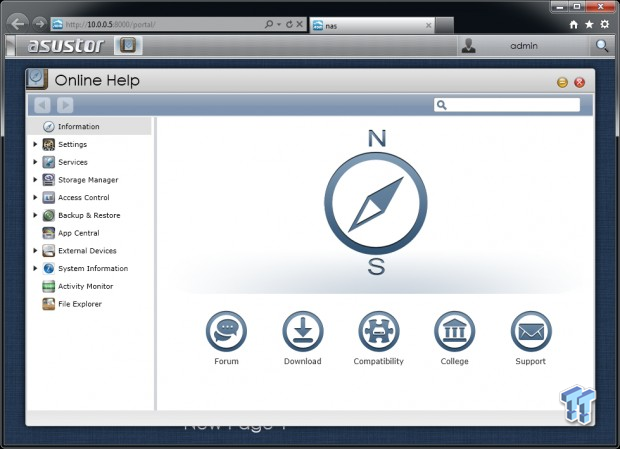Expand the Settings tree node
Image resolution: width=620 pixels, height=449 pixels.
[35, 144]
